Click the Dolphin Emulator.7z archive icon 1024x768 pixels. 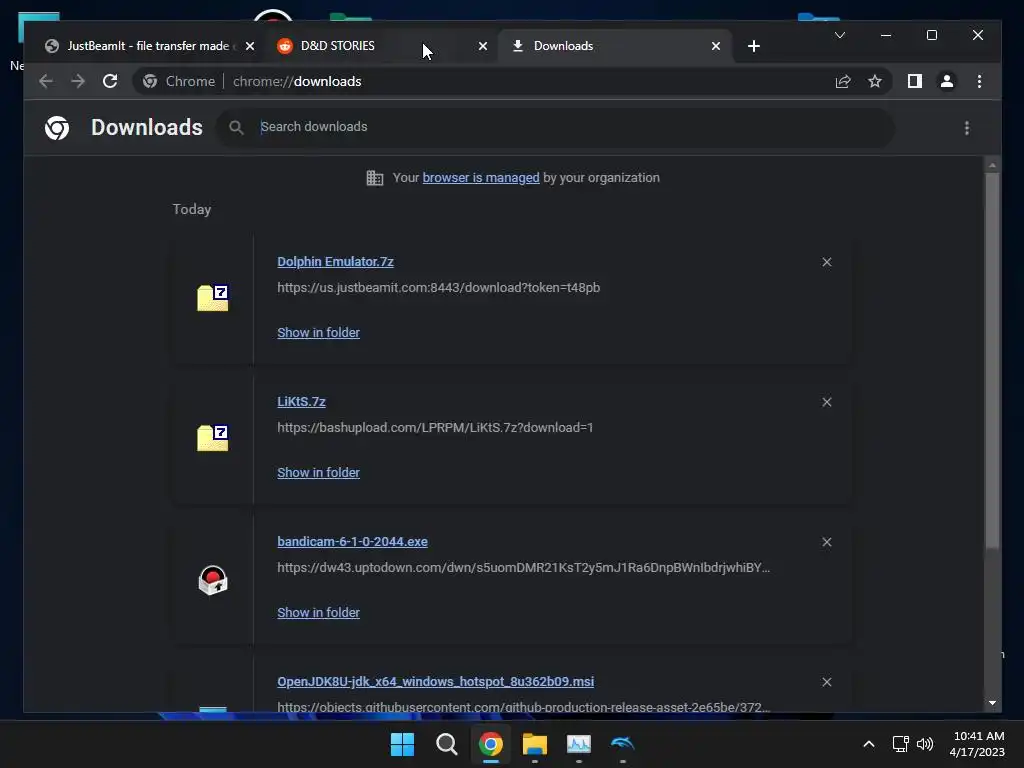[213, 298]
